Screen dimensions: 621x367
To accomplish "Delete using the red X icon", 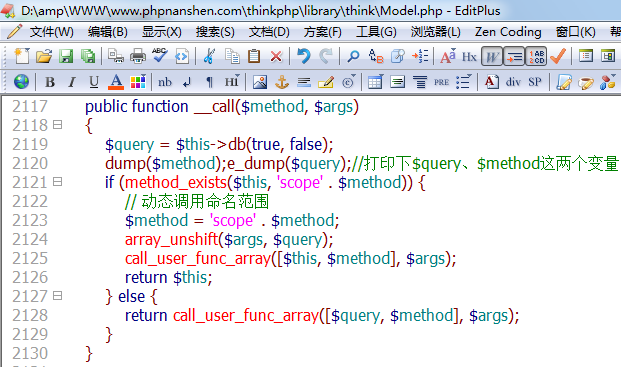I will pyautogui.click(x=276, y=56).
